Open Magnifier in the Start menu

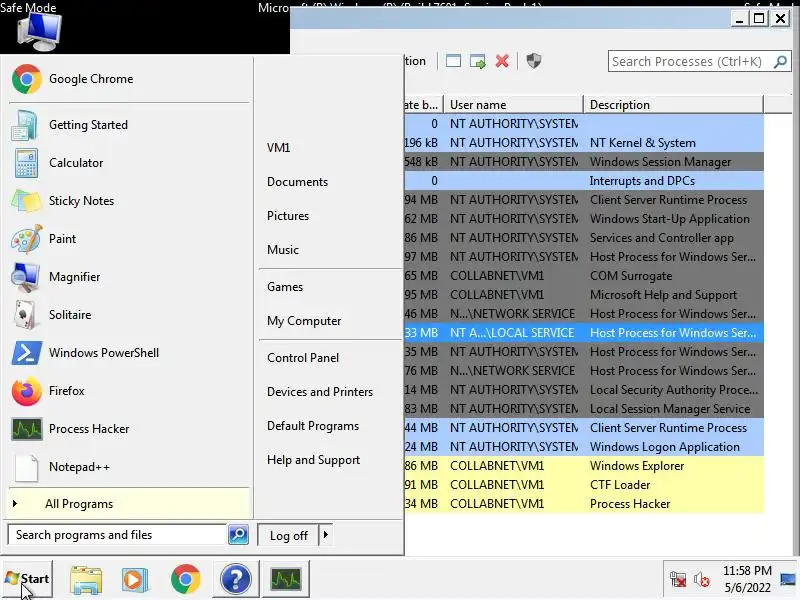(129, 277)
